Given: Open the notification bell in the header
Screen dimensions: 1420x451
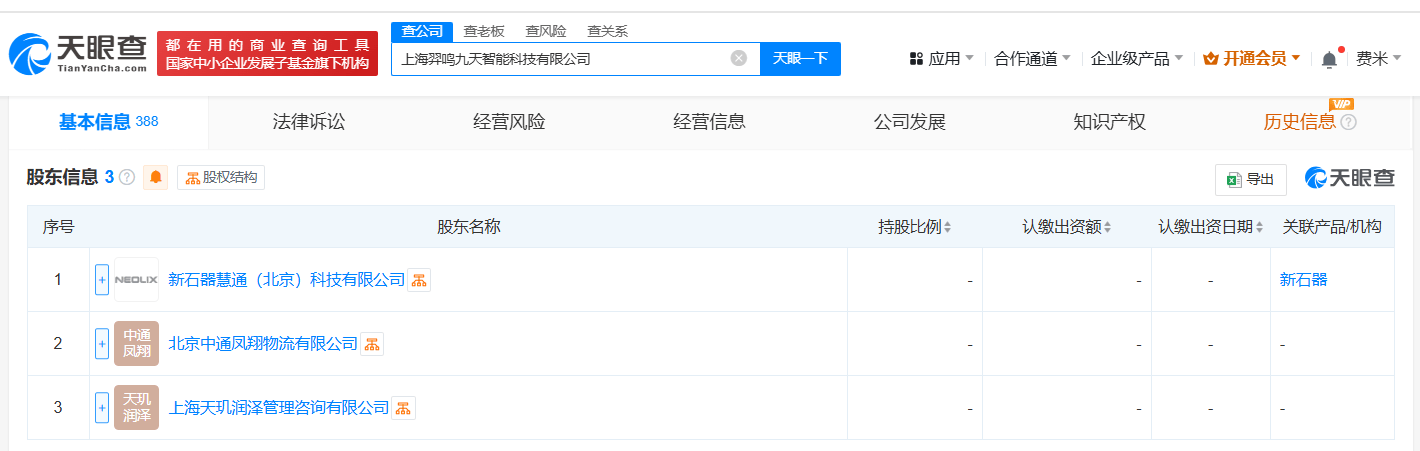Looking at the screenshot, I should [1329, 59].
